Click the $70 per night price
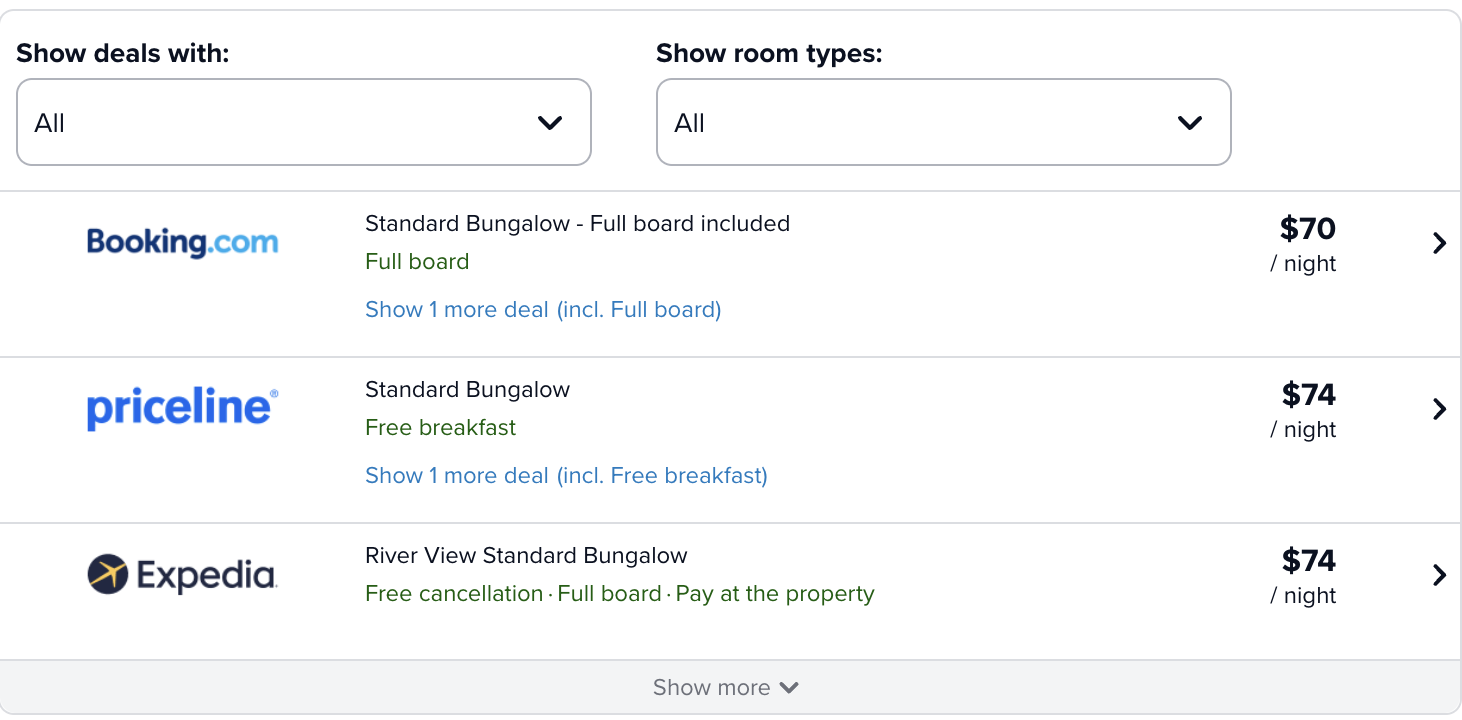The width and height of the screenshot is (1462, 720). click(x=1306, y=244)
